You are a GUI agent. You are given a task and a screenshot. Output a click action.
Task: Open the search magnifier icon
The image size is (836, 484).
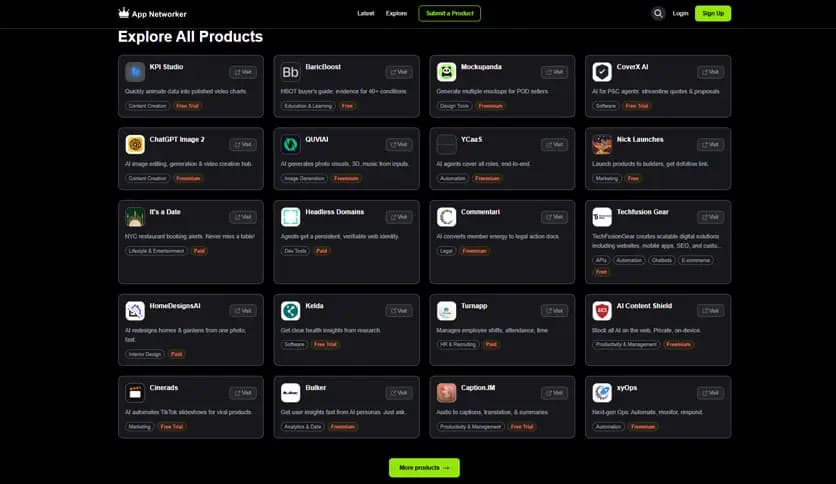point(658,13)
